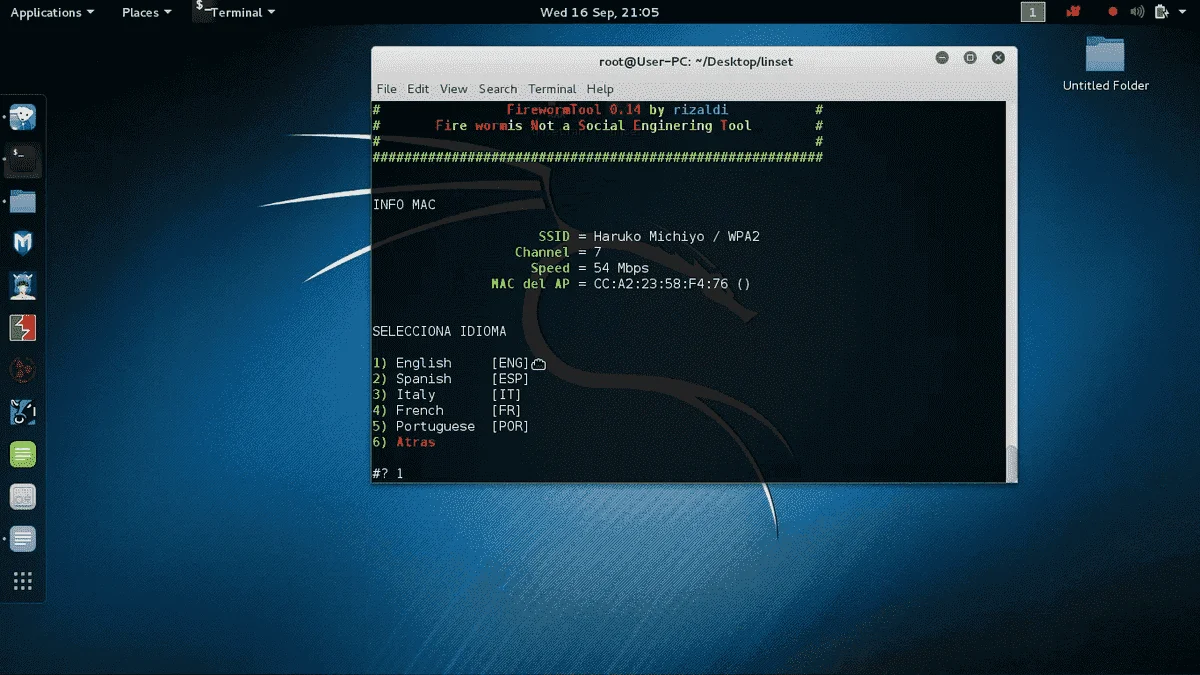Open the volume control in top bar

click(1137, 12)
